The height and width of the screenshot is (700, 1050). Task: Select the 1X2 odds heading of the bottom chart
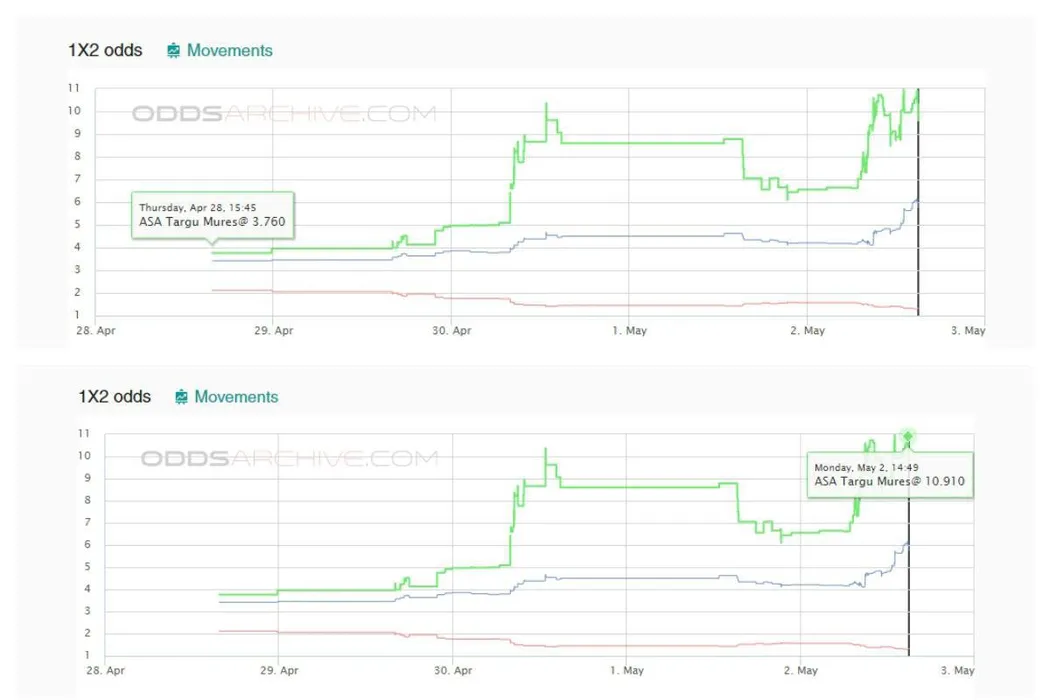pyautogui.click(x=115, y=397)
